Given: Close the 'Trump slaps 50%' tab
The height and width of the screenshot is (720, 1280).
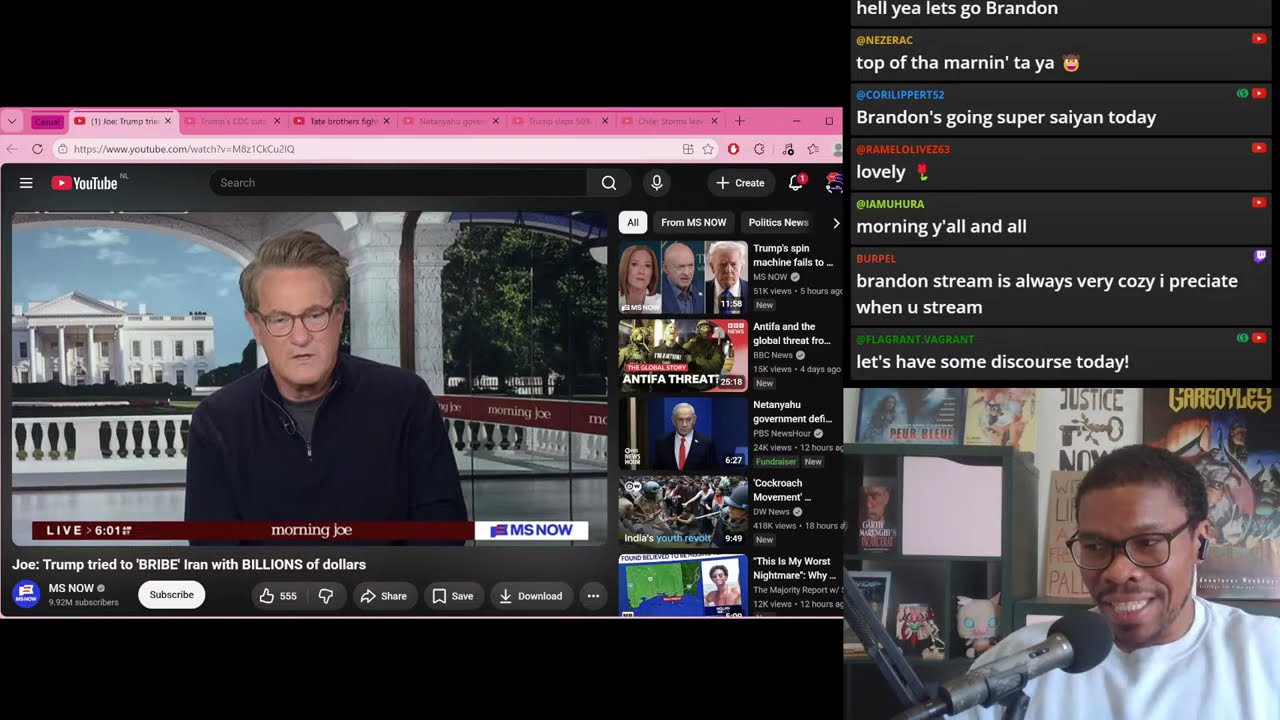Looking at the screenshot, I should click(x=605, y=121).
